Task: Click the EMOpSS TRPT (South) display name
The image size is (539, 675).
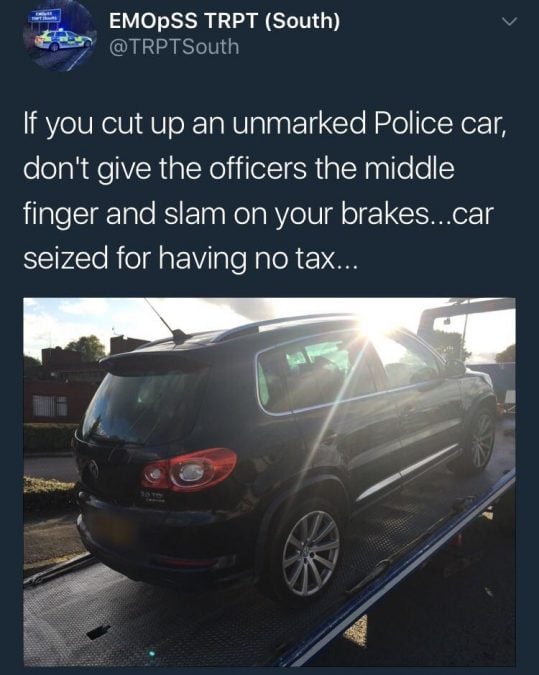Action: pos(224,21)
